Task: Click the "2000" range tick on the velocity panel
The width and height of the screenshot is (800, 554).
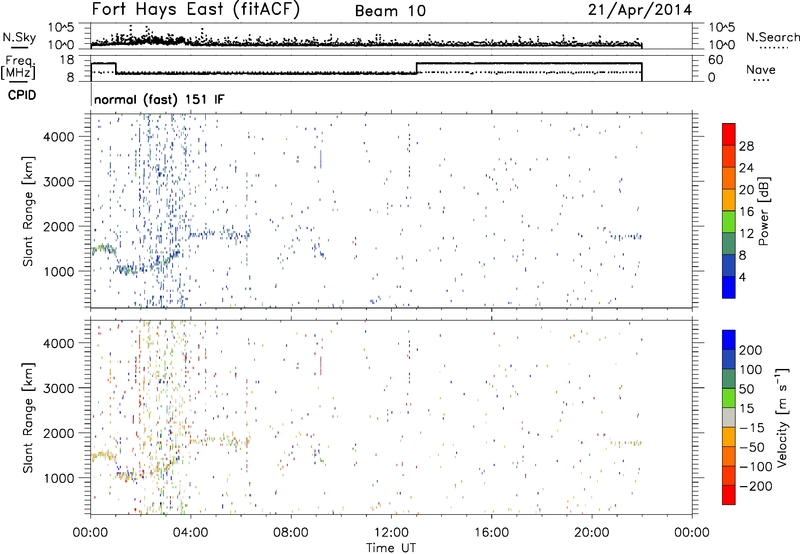Action: pos(58,433)
